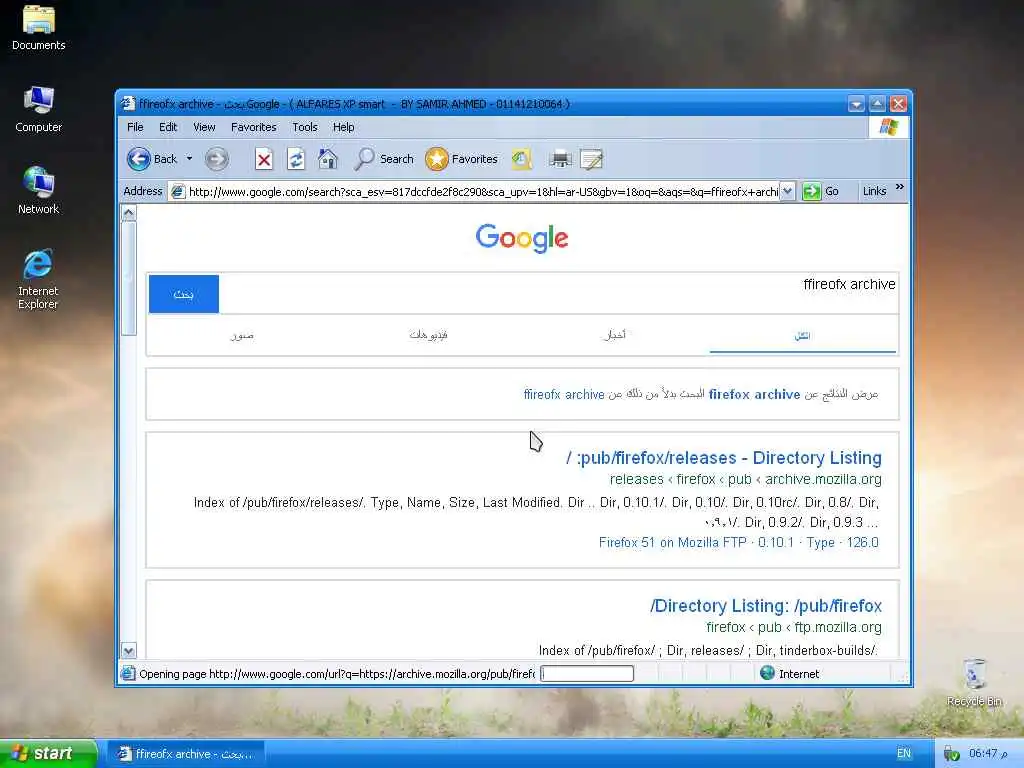Open the View menu

(x=204, y=127)
